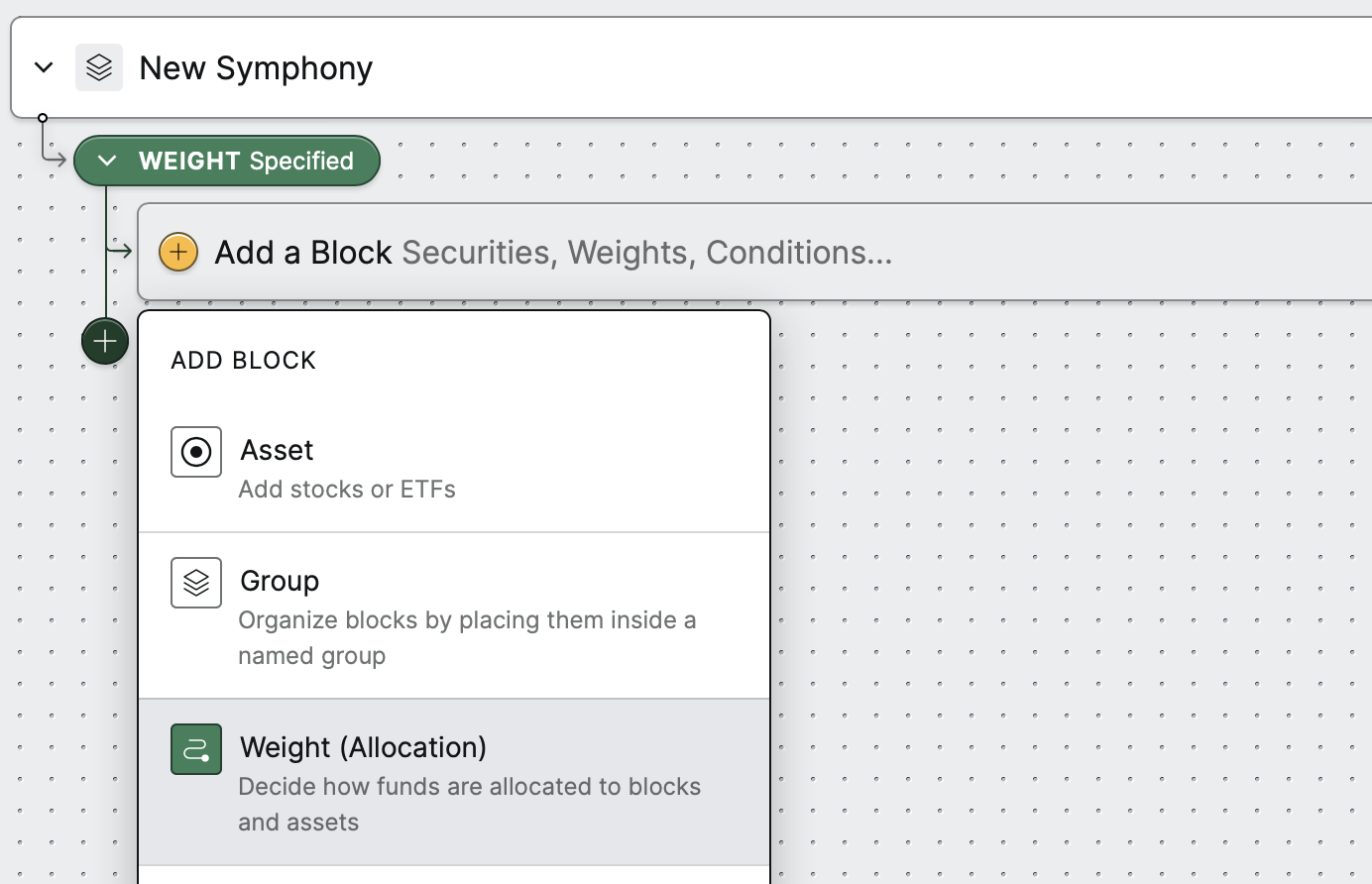This screenshot has width=1372, height=884.
Task: Click the Securities, Weights, Conditions placeholder
Action: pyautogui.click(x=646, y=253)
